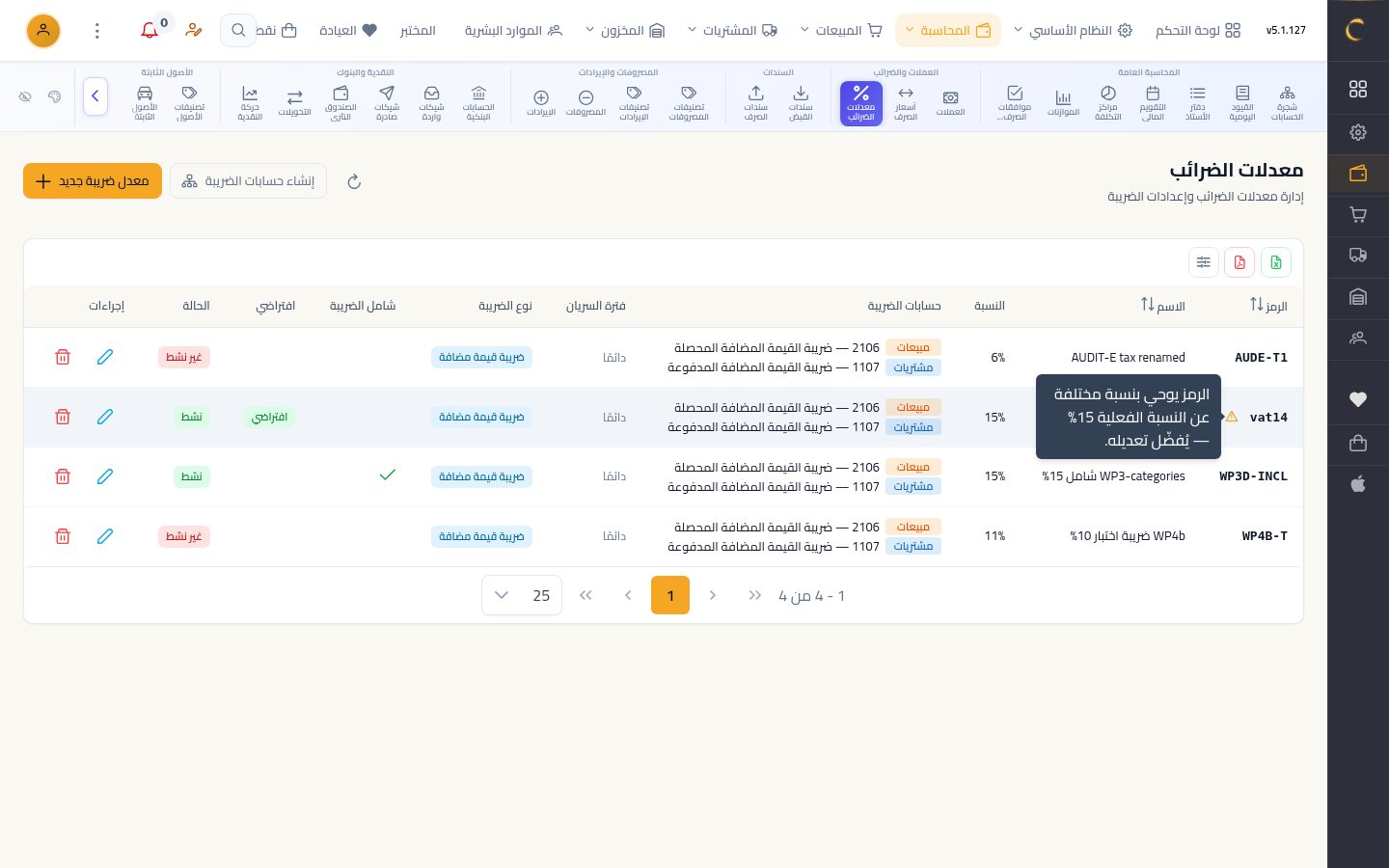
Task: Delete the AUDE-T1 tax rate row
Action: [x=63, y=357]
